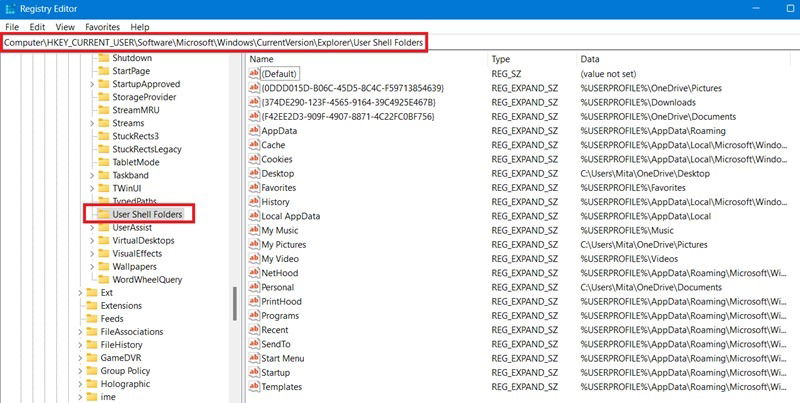Click the string icon beside AppData entry
Image resolution: width=800 pixels, height=403 pixels.
point(254,131)
